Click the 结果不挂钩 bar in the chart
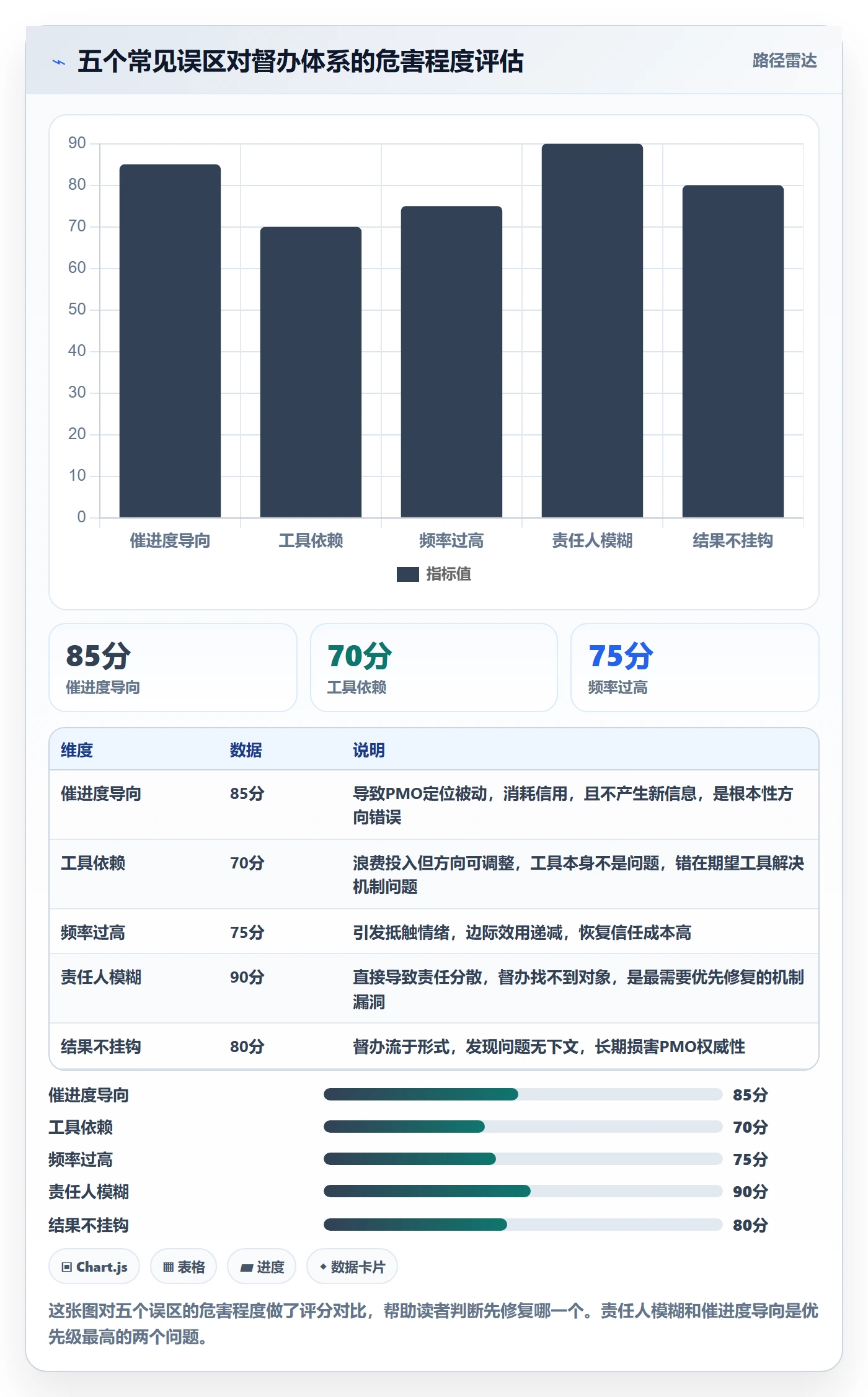The height and width of the screenshot is (1397, 868). (733, 351)
